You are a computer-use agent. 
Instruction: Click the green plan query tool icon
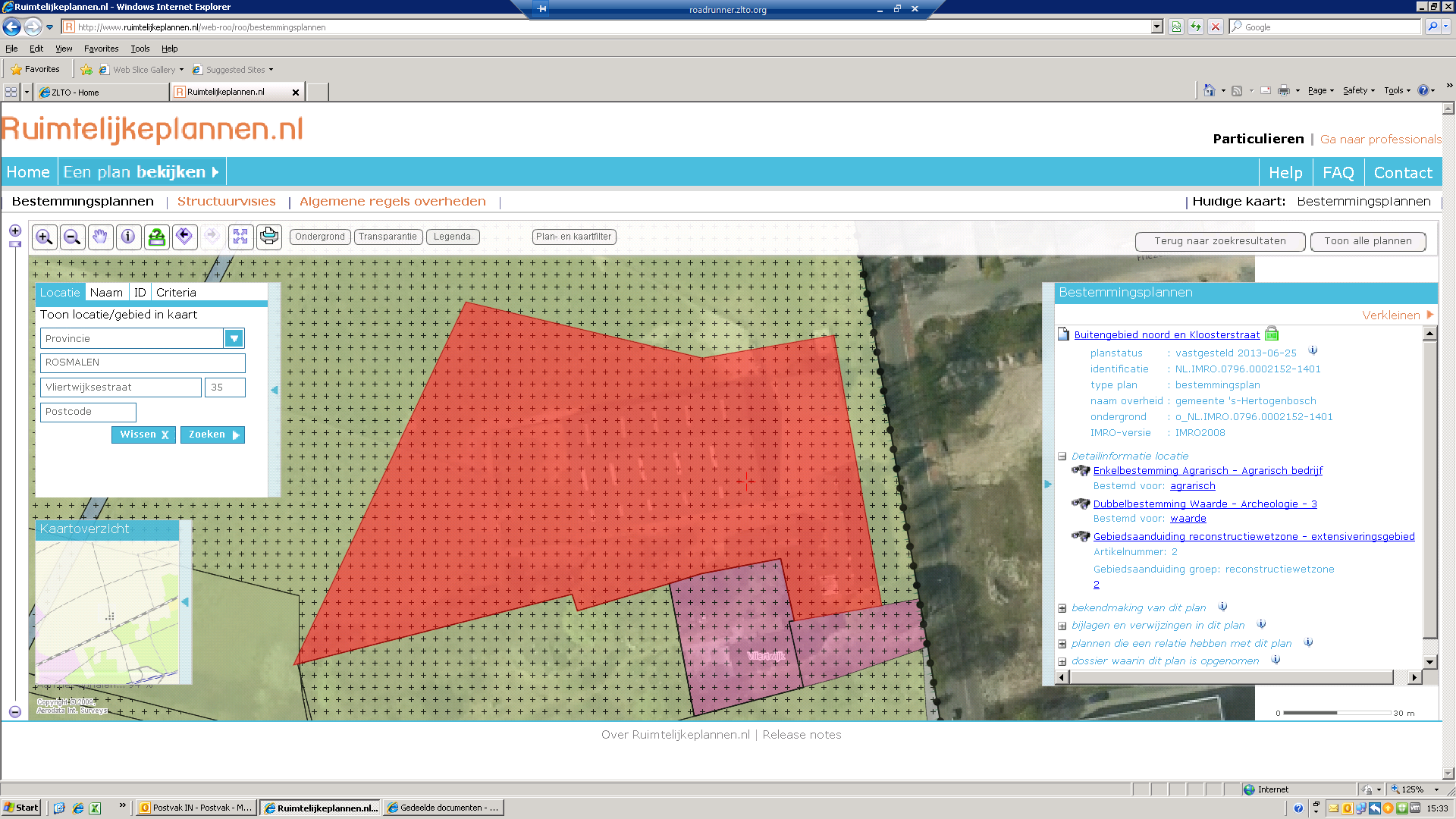point(156,237)
